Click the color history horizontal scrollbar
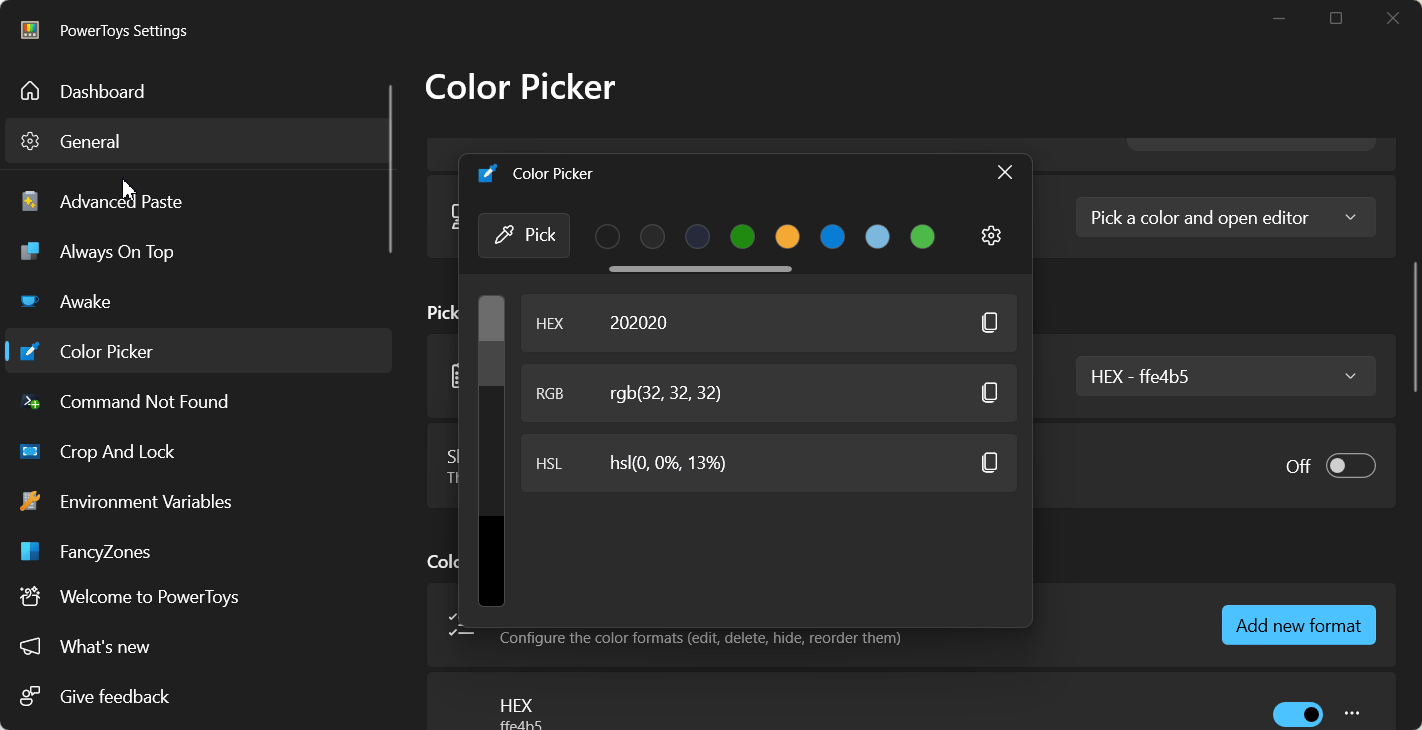Viewport: 1422px width, 730px height. point(700,269)
